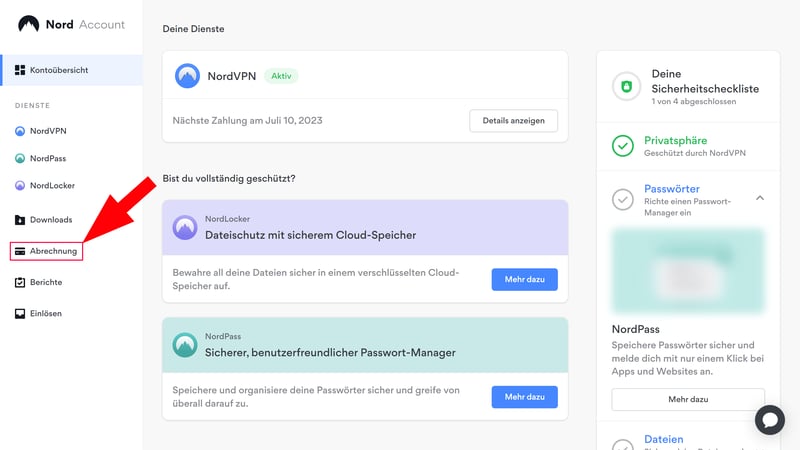
Task: Click the NordVPN service icon in card
Action: 187,76
